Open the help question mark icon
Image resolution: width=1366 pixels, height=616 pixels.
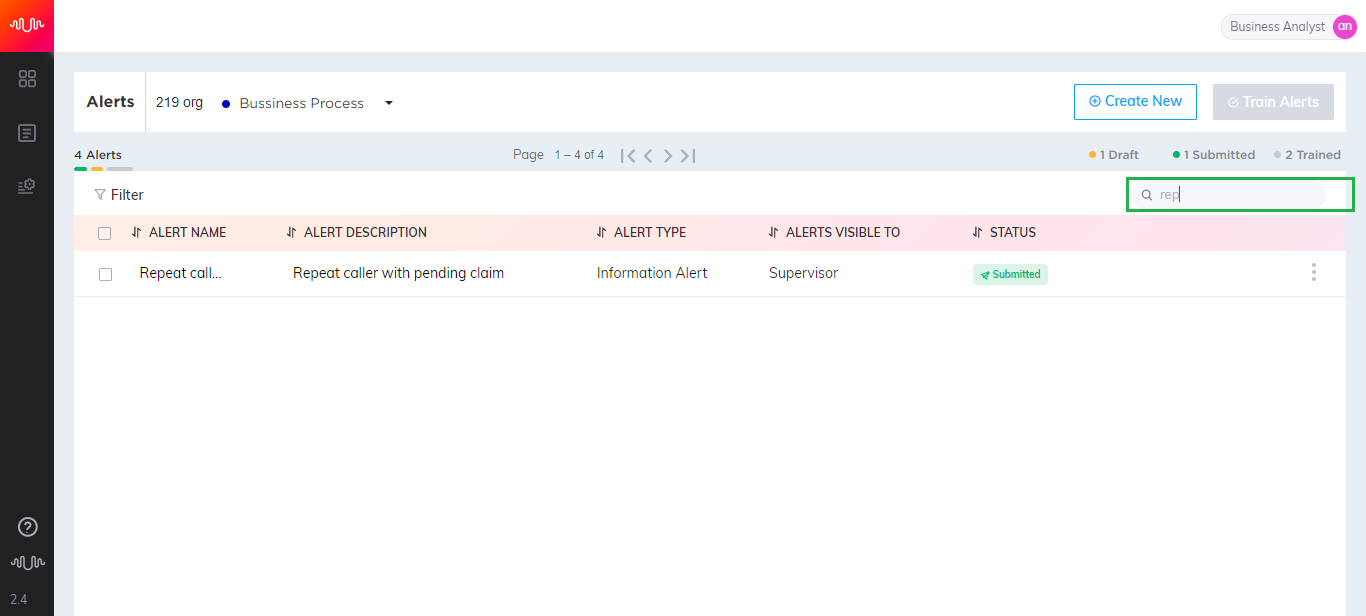point(28,527)
